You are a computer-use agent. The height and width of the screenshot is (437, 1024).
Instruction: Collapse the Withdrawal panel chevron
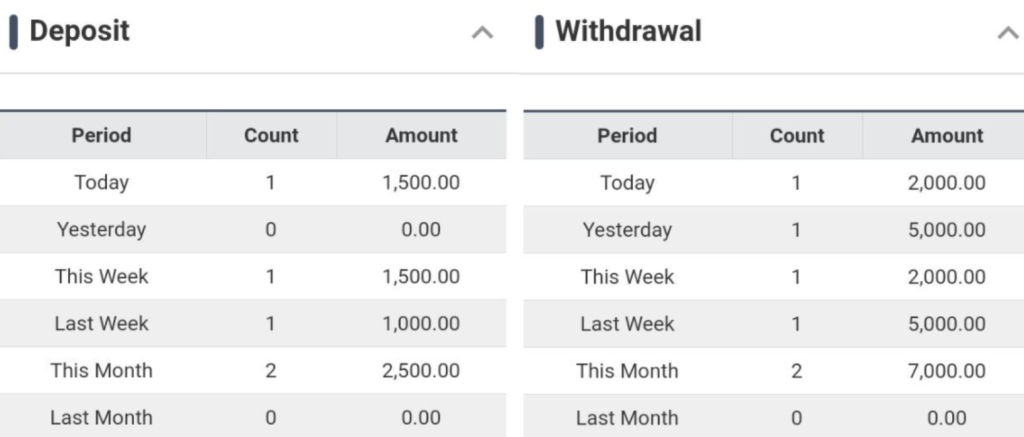point(1007,33)
